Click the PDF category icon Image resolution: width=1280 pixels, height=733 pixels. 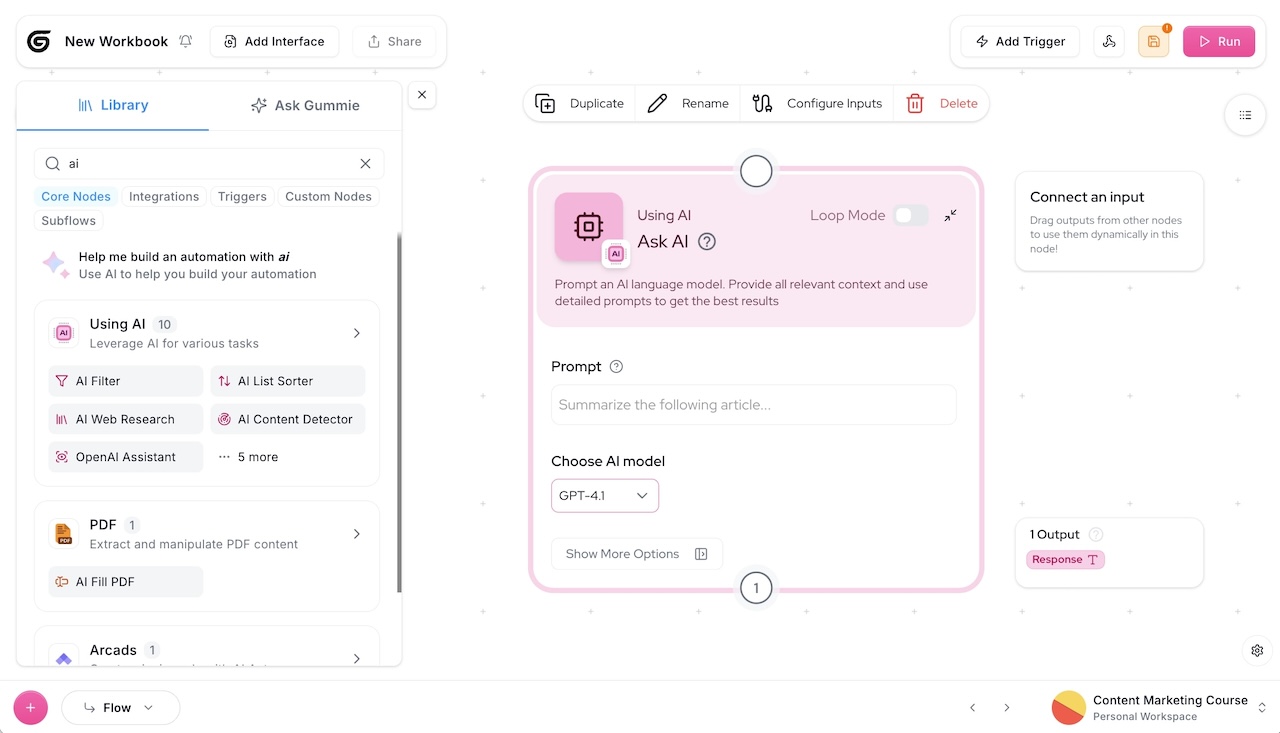(64, 534)
